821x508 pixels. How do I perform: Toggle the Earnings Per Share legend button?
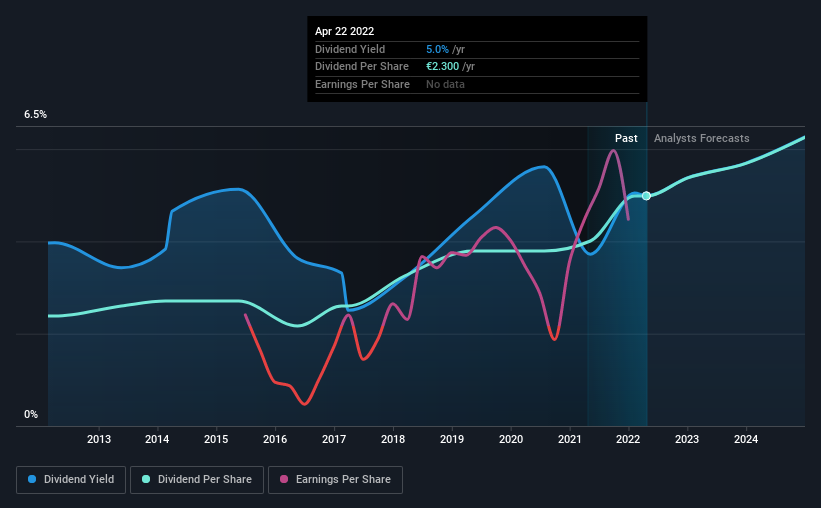(x=335, y=480)
